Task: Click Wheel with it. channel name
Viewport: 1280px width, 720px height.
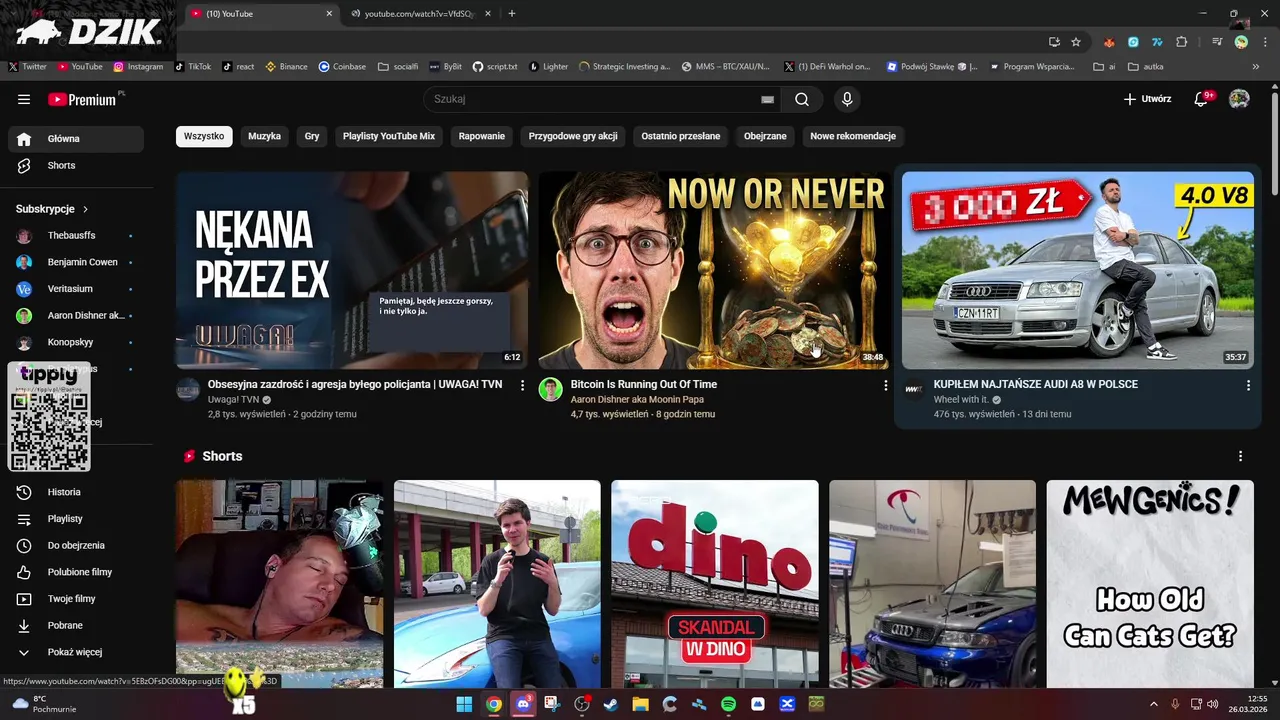Action: click(961, 399)
